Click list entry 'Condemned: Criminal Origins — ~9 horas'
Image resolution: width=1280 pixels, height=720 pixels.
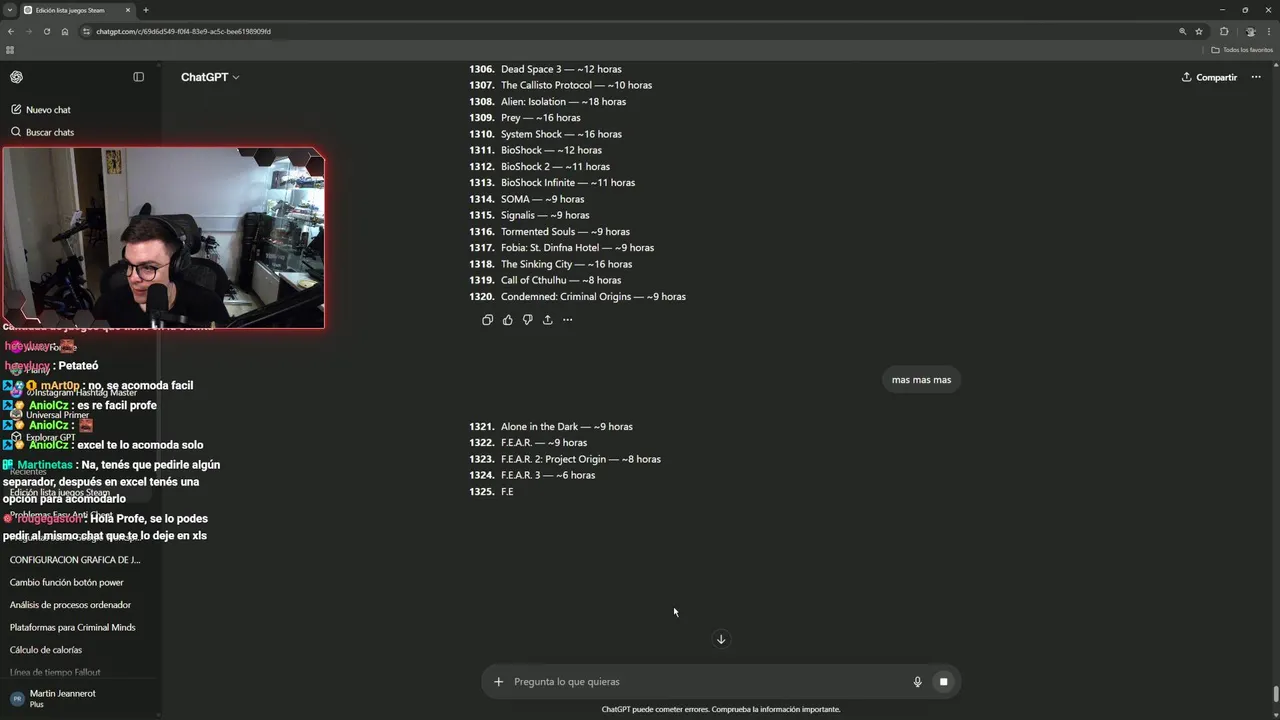point(593,297)
